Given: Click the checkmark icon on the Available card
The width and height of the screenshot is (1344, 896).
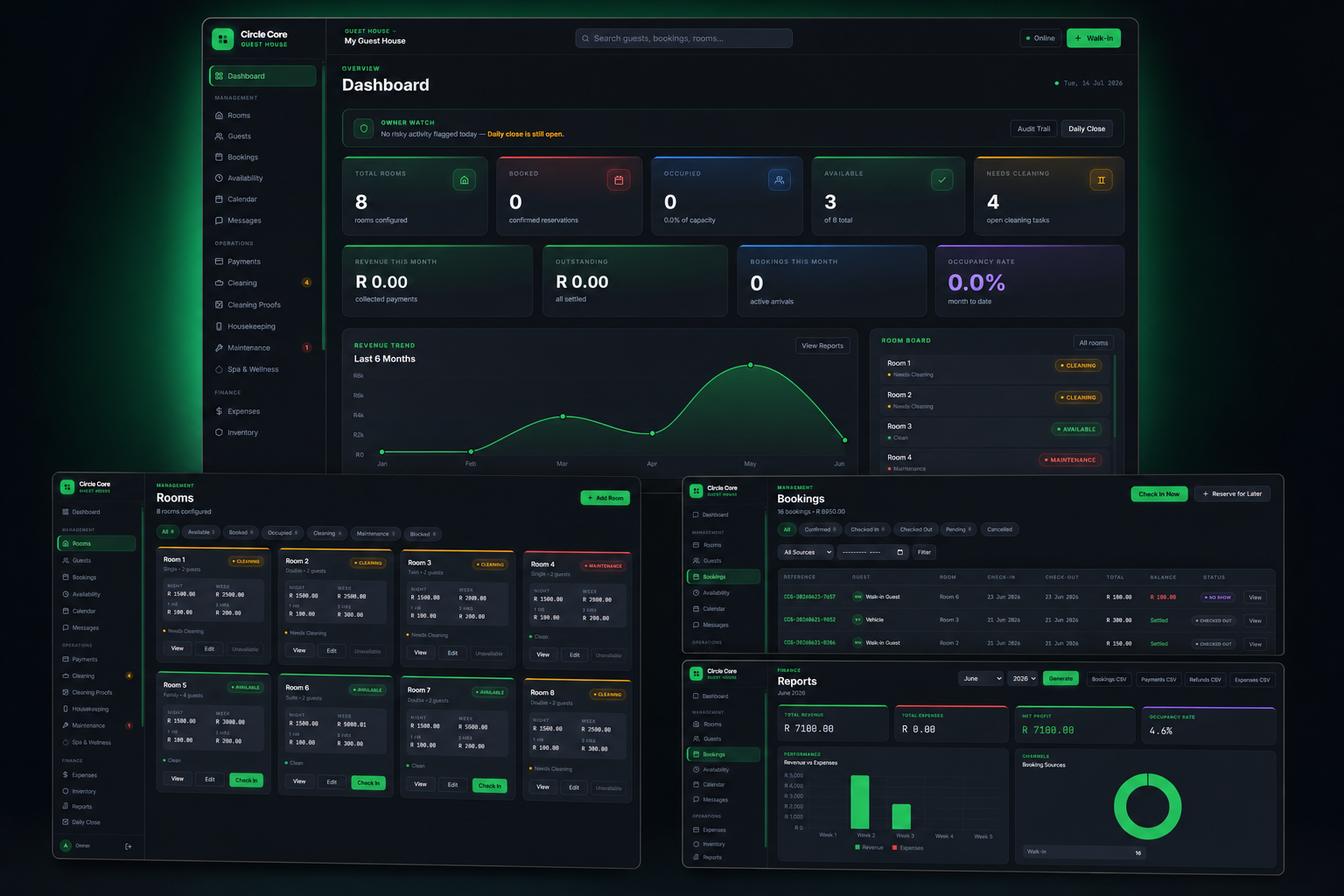Looking at the screenshot, I should point(941,180).
